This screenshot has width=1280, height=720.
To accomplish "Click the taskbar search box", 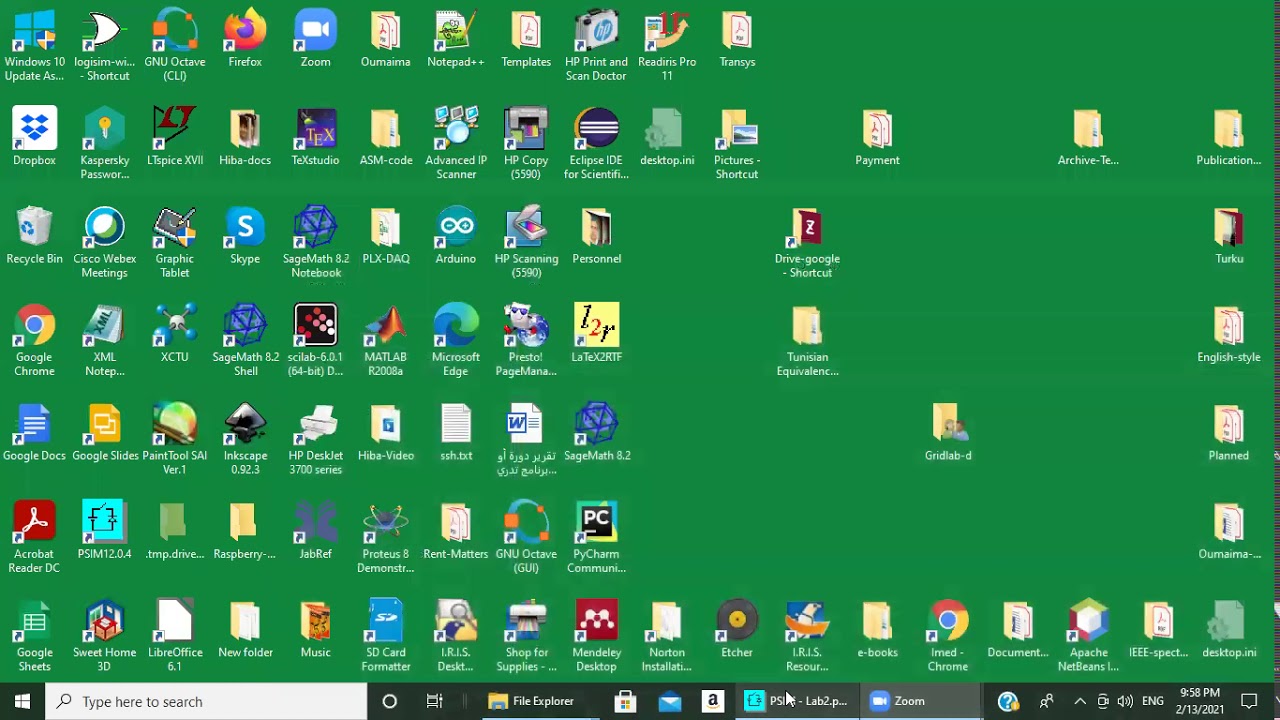I will pos(207,701).
